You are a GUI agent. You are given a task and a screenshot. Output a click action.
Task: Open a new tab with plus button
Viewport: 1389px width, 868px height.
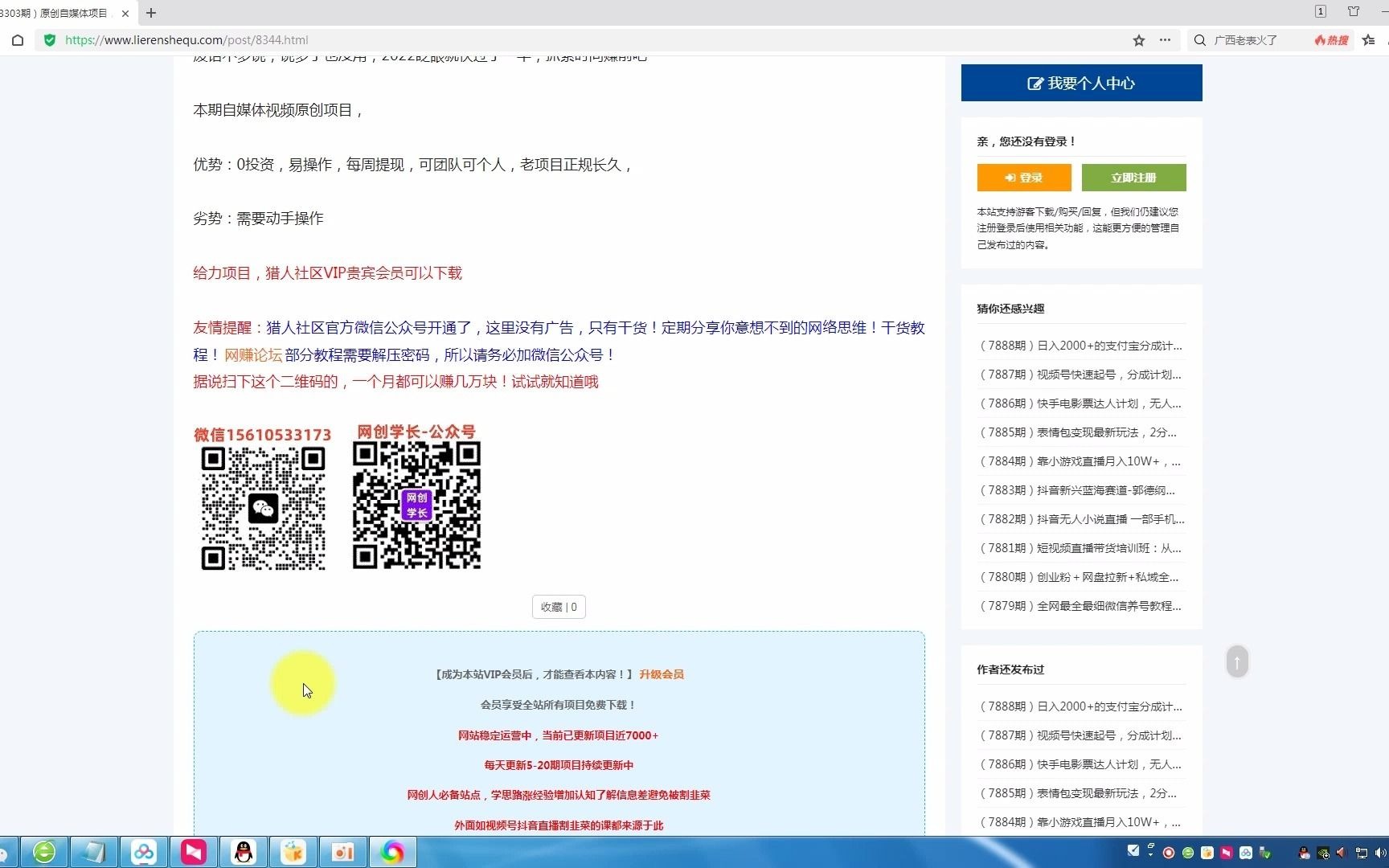pyautogui.click(x=151, y=13)
